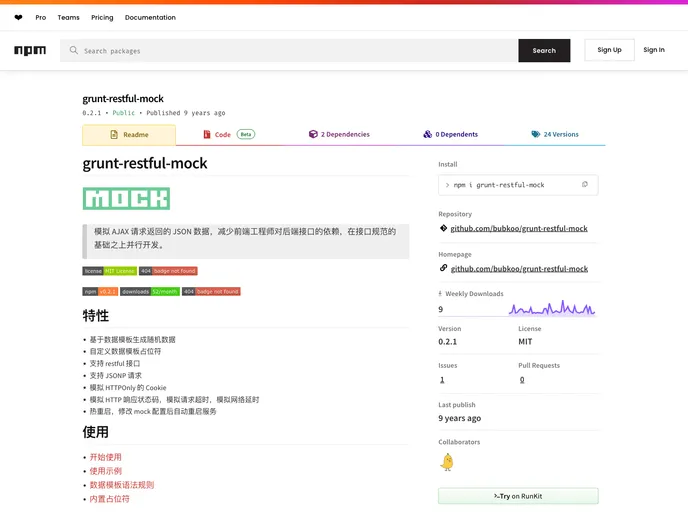The height and width of the screenshot is (512, 688).
Task: Click the red Code file icon
Action: point(207,134)
